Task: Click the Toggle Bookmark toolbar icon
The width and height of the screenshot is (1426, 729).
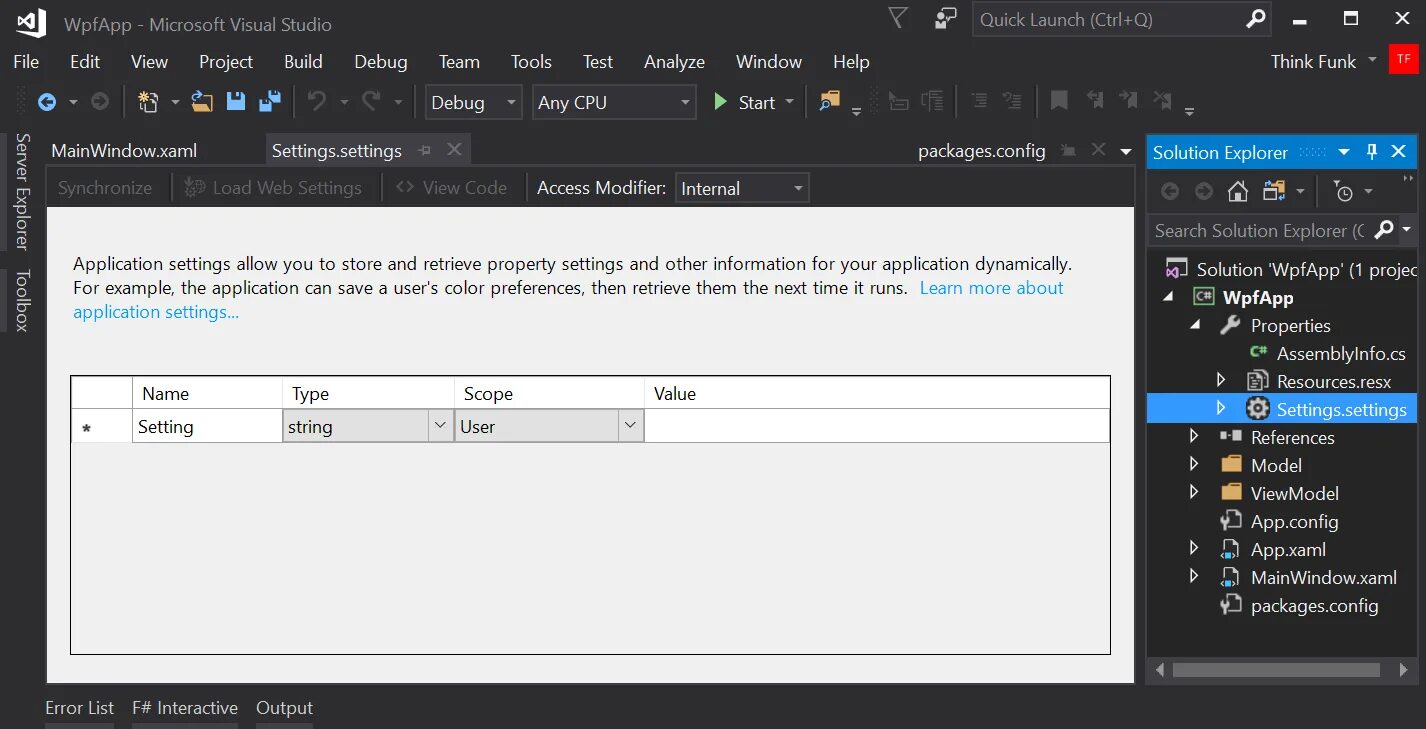Action: tap(1059, 101)
